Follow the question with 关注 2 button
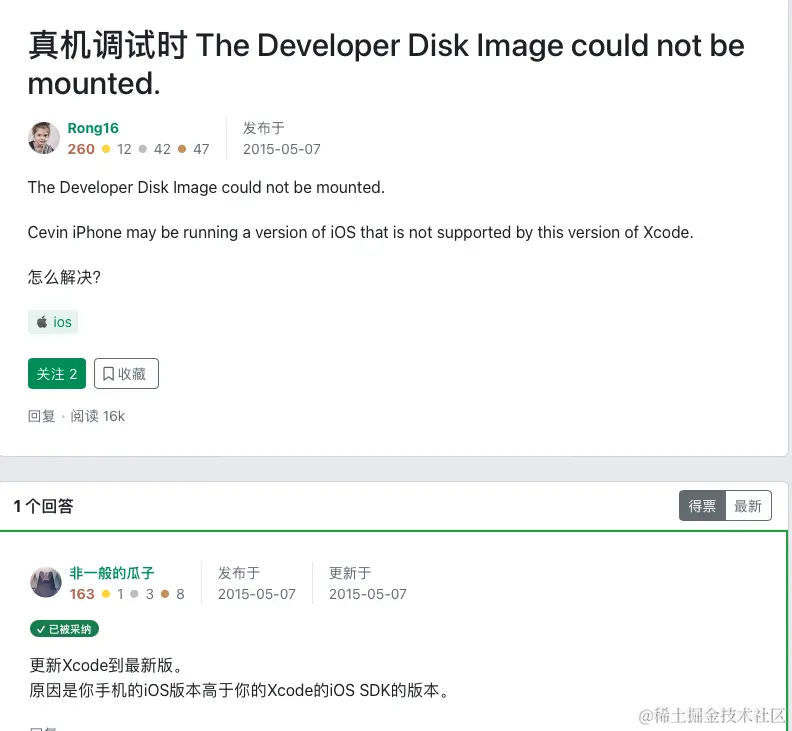 [x=57, y=374]
